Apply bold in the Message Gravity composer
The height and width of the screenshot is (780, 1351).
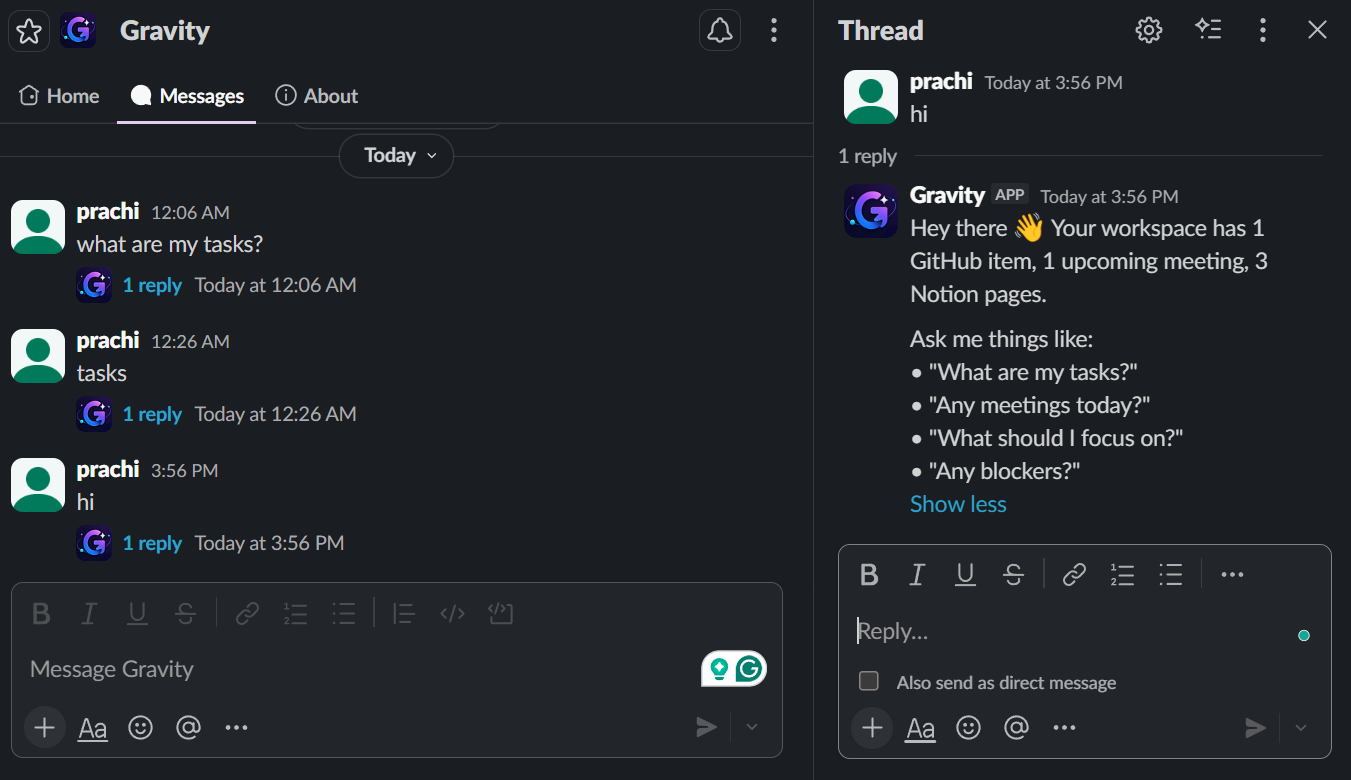click(41, 613)
